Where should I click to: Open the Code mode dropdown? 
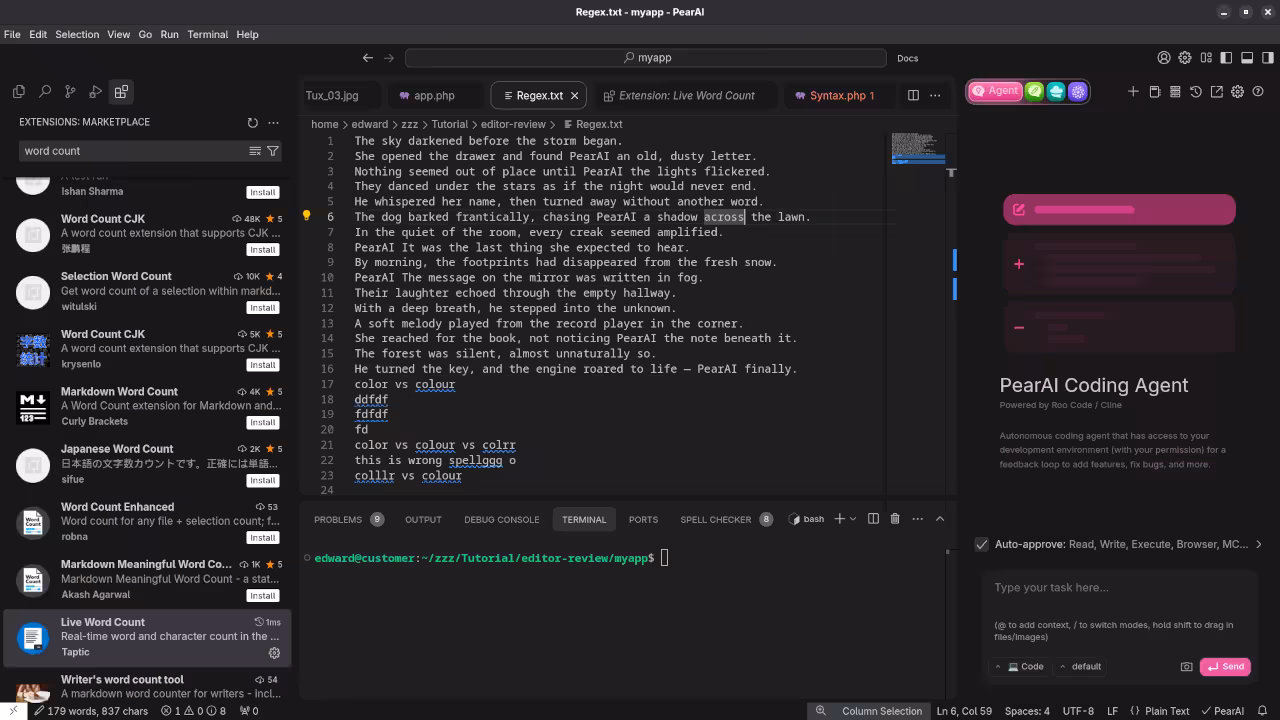[x=1020, y=666]
